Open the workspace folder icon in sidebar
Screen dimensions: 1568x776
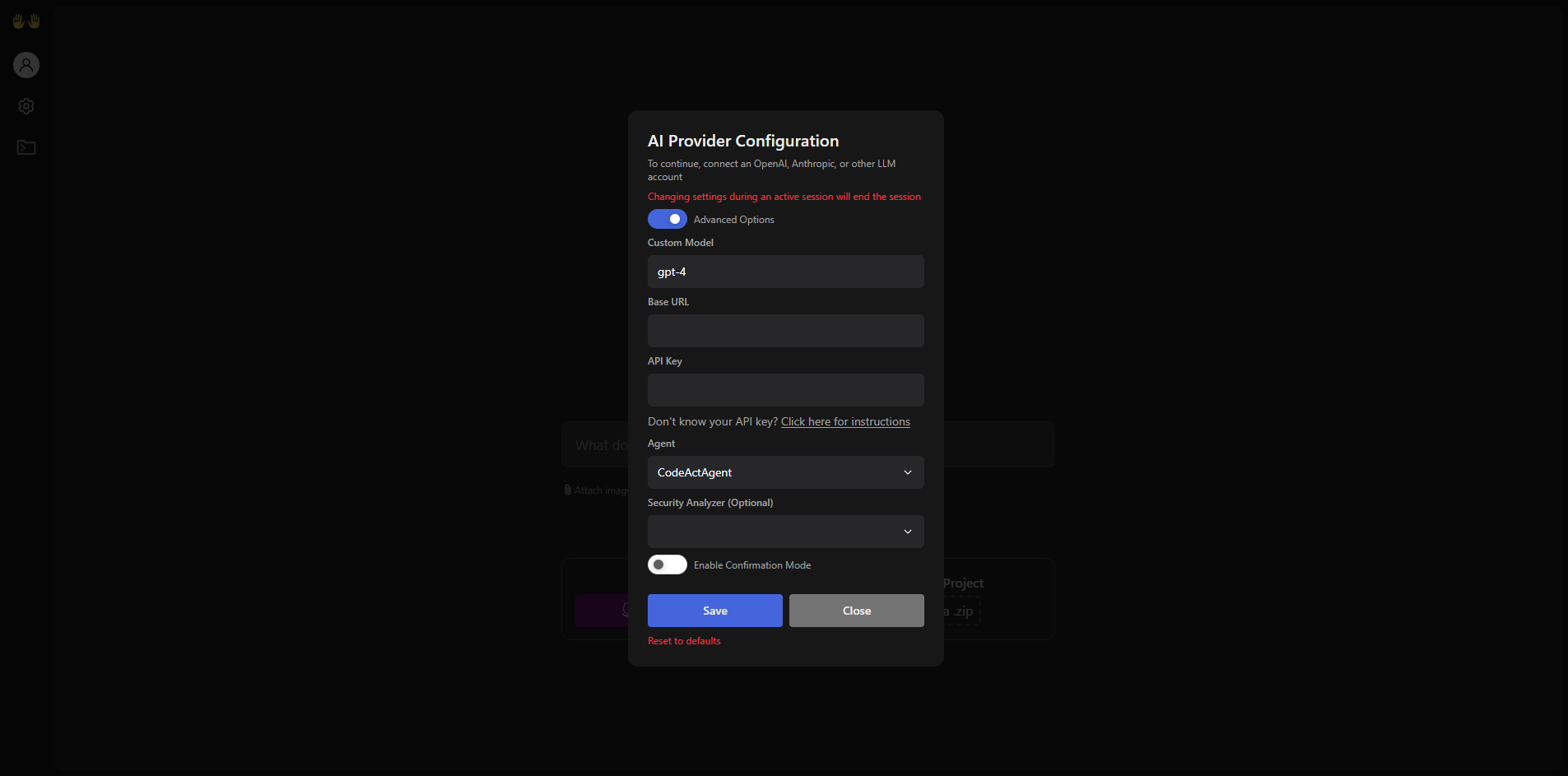pos(26,147)
